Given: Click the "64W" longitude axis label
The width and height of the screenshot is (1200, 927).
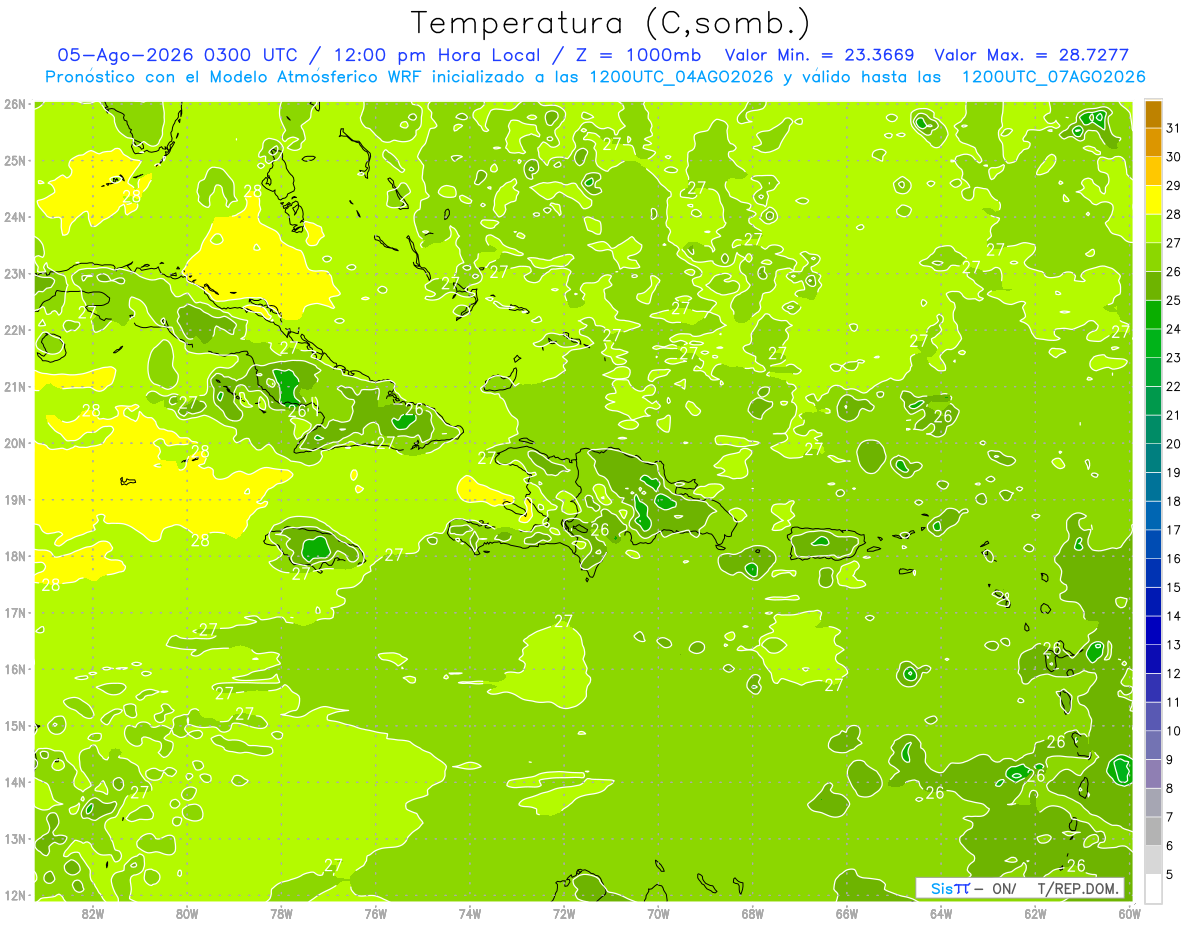Looking at the screenshot, I should pyautogui.click(x=940, y=912).
